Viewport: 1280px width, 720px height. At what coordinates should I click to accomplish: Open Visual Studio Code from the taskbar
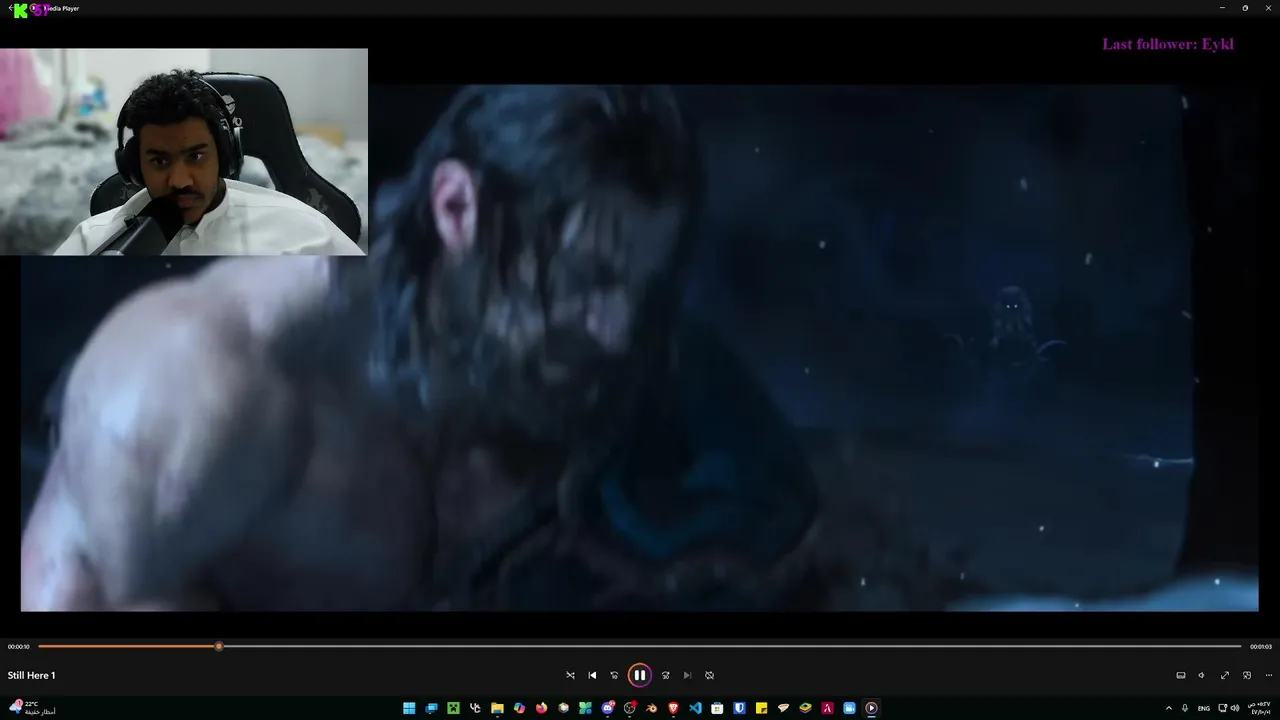coord(695,708)
